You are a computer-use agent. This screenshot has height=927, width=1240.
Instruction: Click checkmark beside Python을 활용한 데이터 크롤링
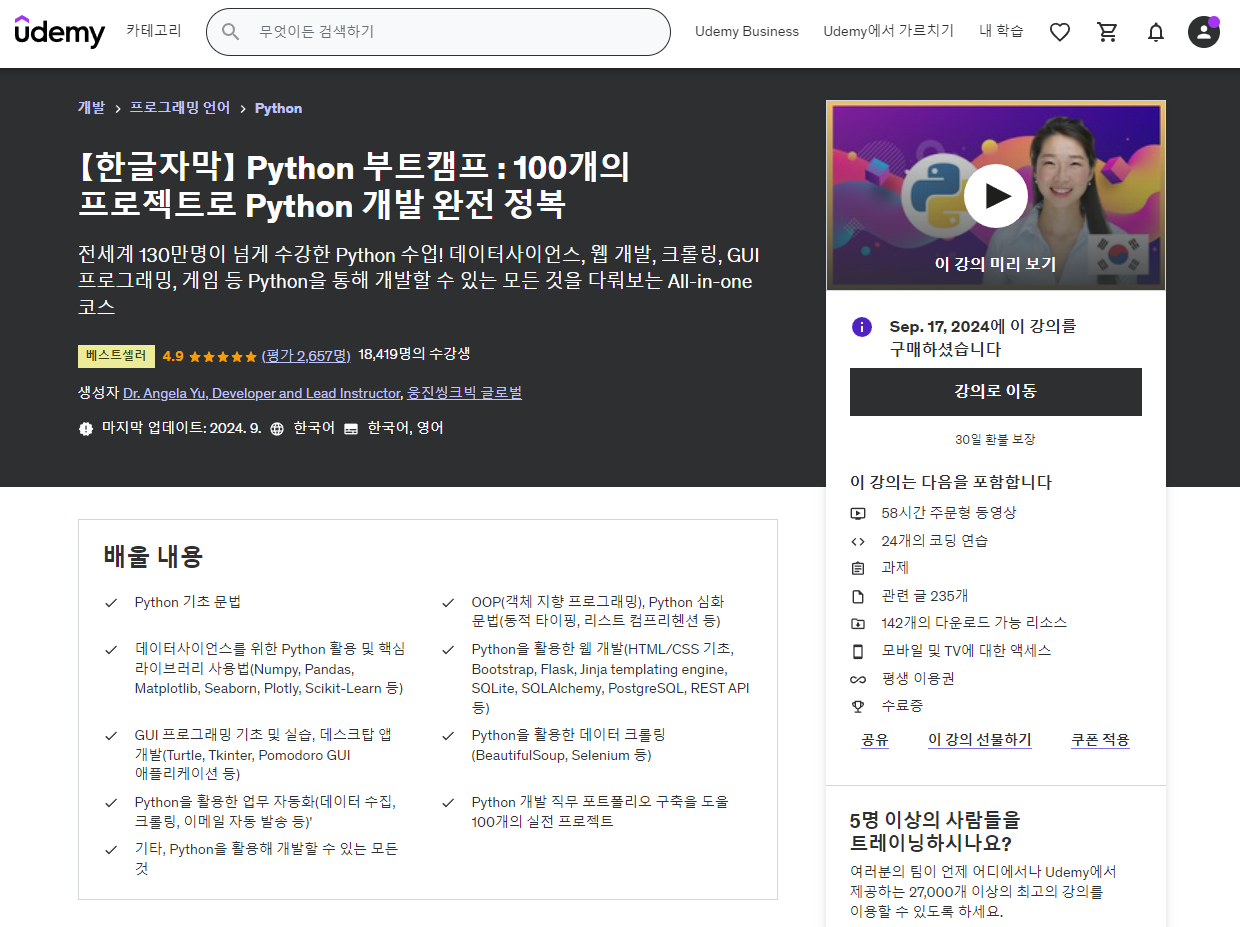pyautogui.click(x=449, y=736)
